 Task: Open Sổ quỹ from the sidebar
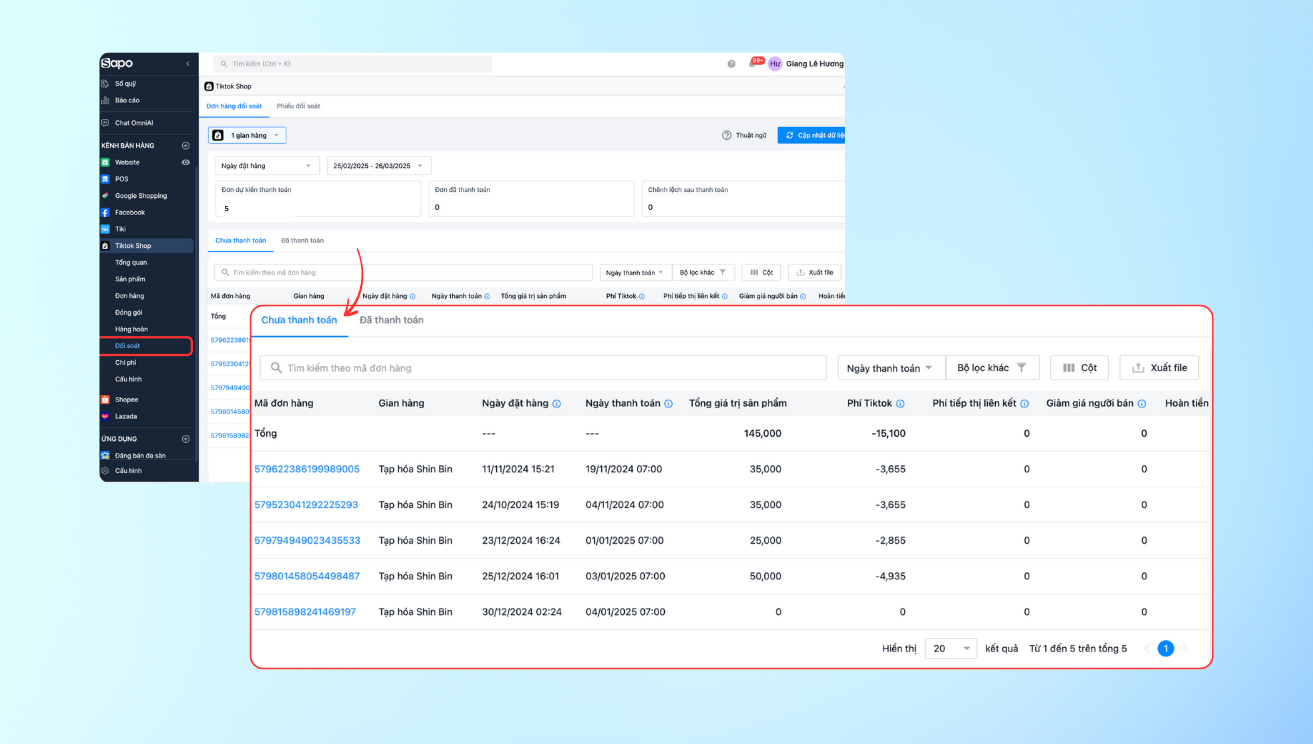pos(125,84)
